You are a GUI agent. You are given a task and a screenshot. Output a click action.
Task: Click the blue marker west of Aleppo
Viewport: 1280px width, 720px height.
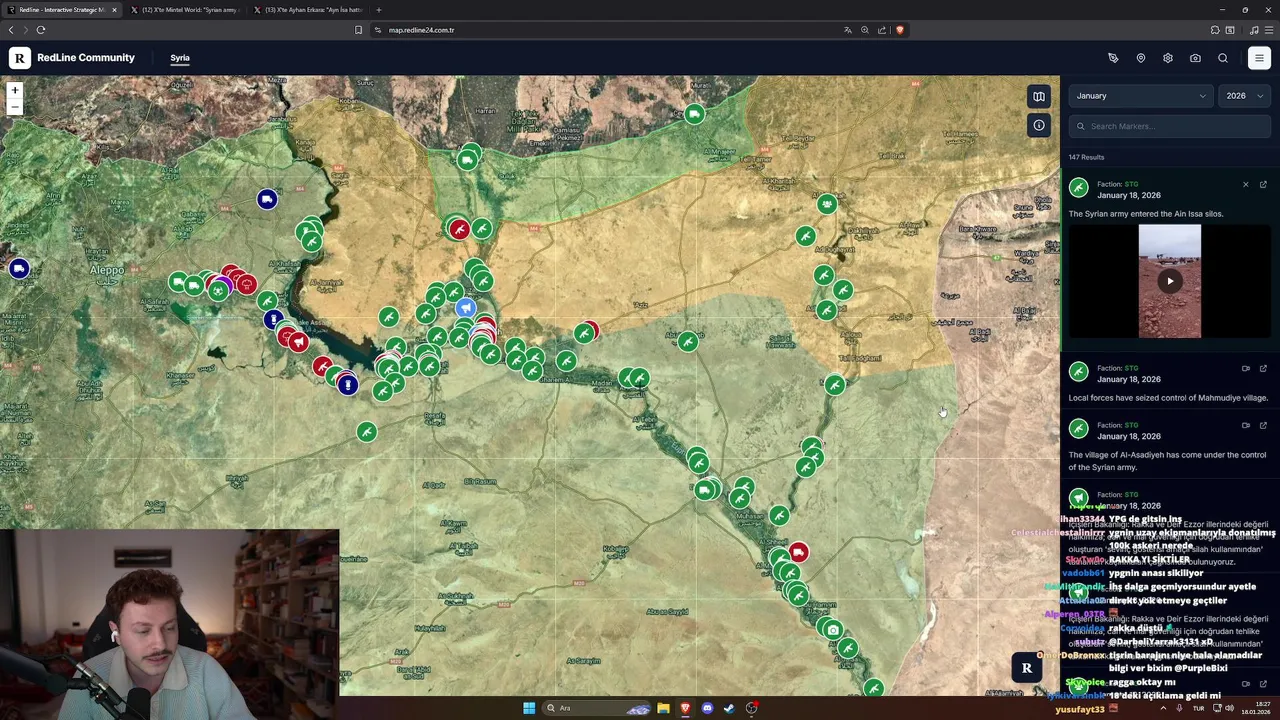tap(19, 269)
